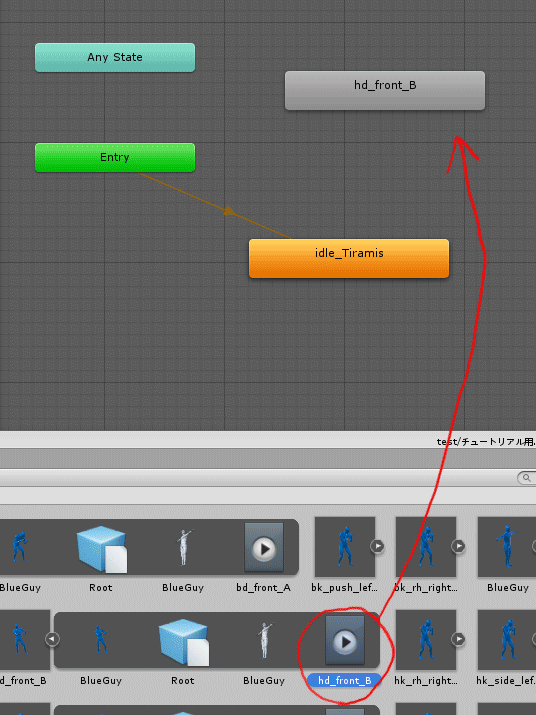
Task: Select the bd_front_A animation clip icon
Action: (264, 547)
